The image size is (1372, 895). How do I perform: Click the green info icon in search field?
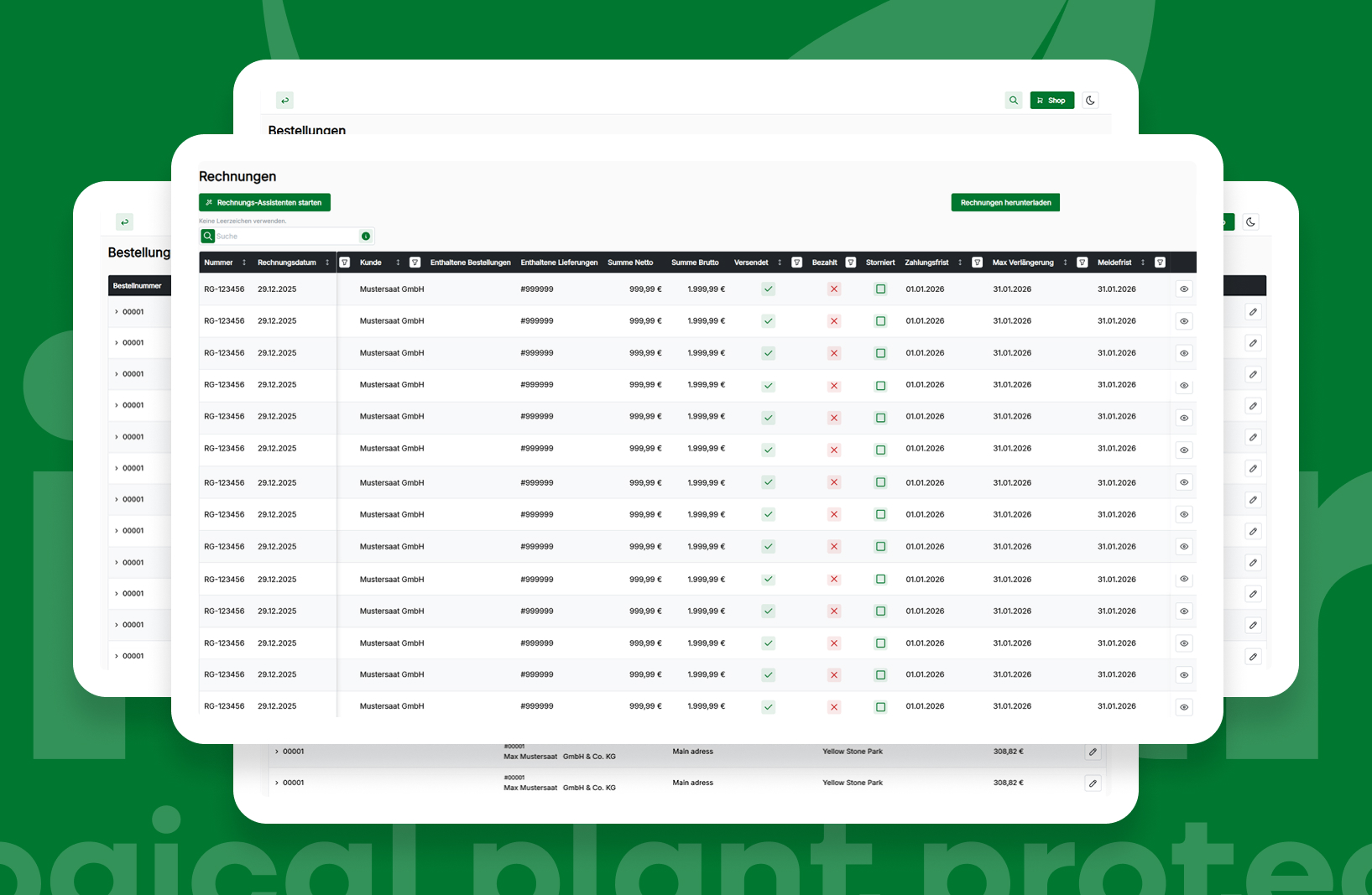[x=366, y=237]
